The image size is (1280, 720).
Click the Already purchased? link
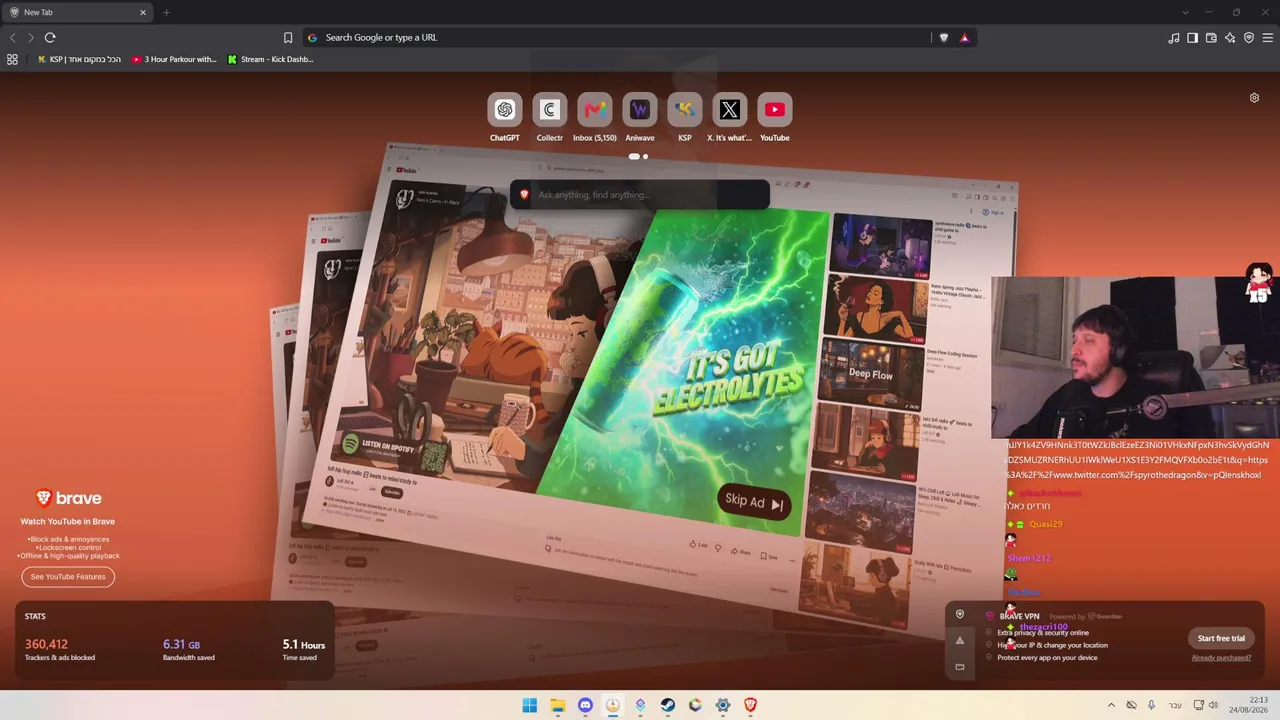(x=1221, y=658)
